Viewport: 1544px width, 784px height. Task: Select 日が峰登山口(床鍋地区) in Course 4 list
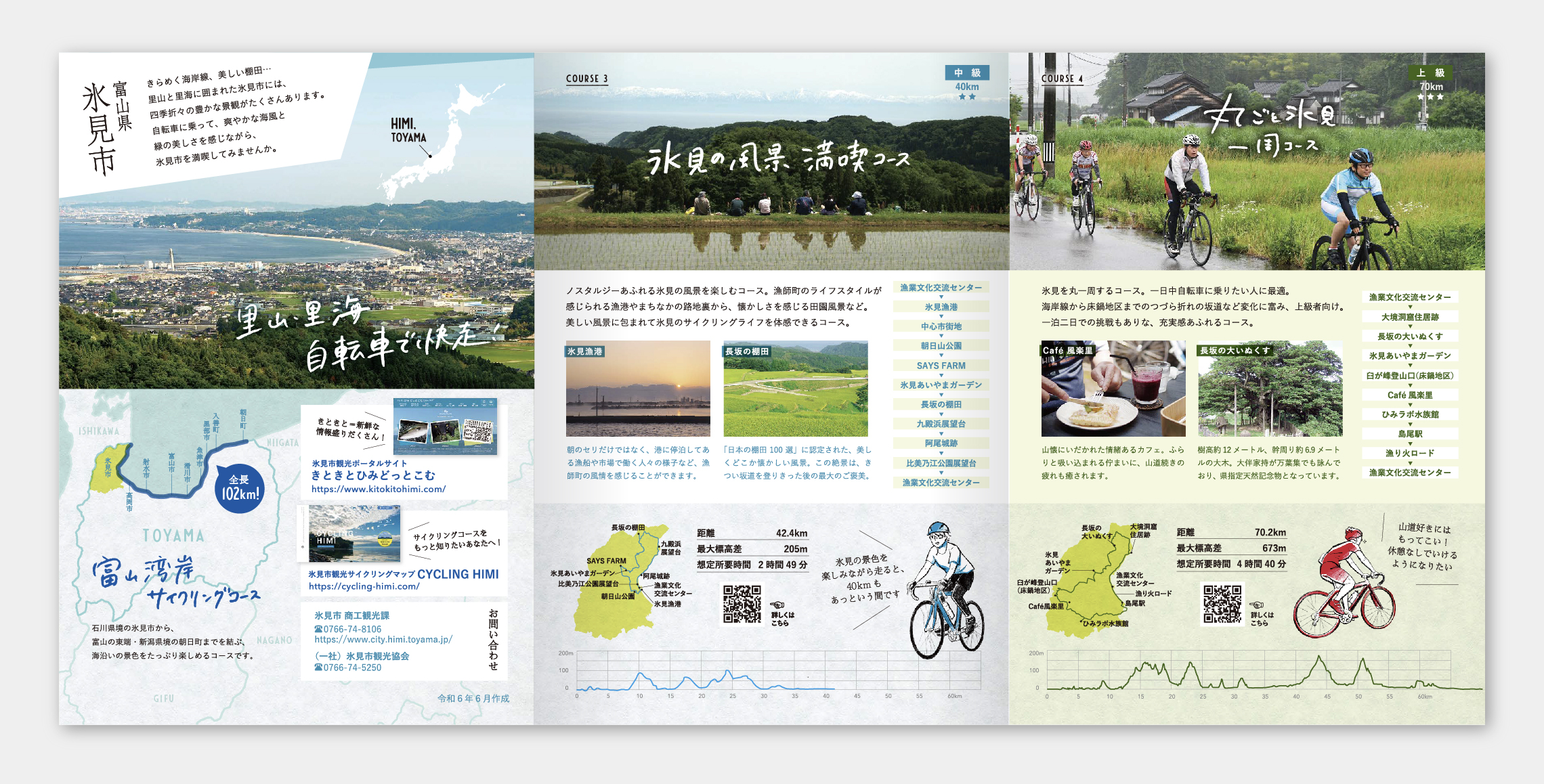pos(1411,376)
